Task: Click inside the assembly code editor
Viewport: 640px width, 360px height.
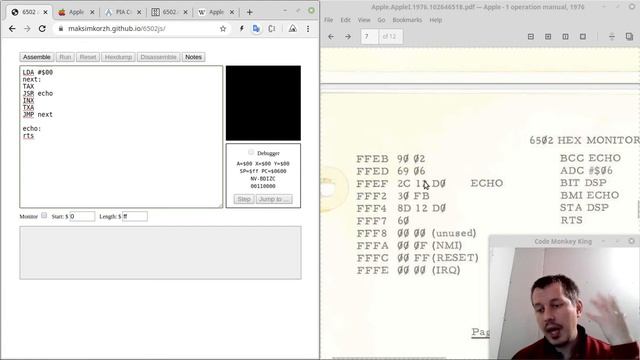Action: point(121,137)
